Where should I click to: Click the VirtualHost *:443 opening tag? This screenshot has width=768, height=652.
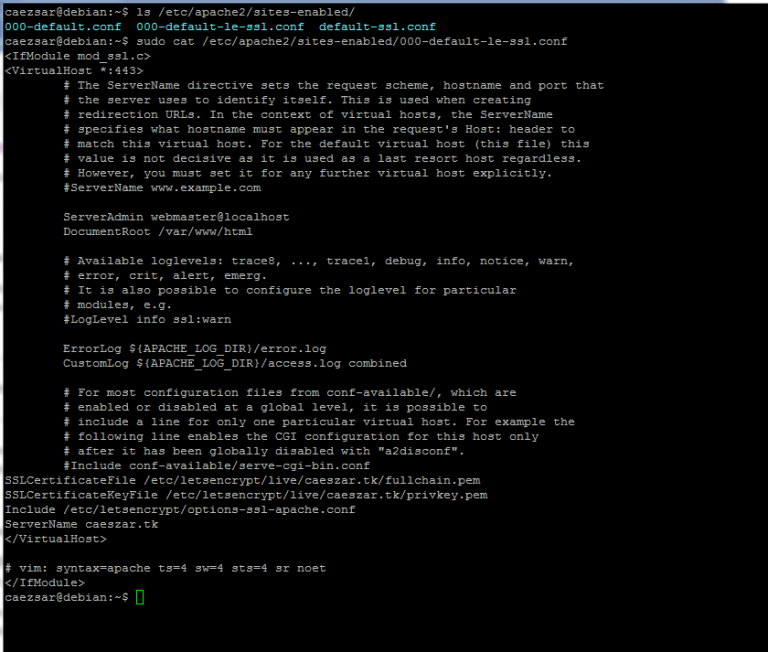pyautogui.click(x=74, y=71)
